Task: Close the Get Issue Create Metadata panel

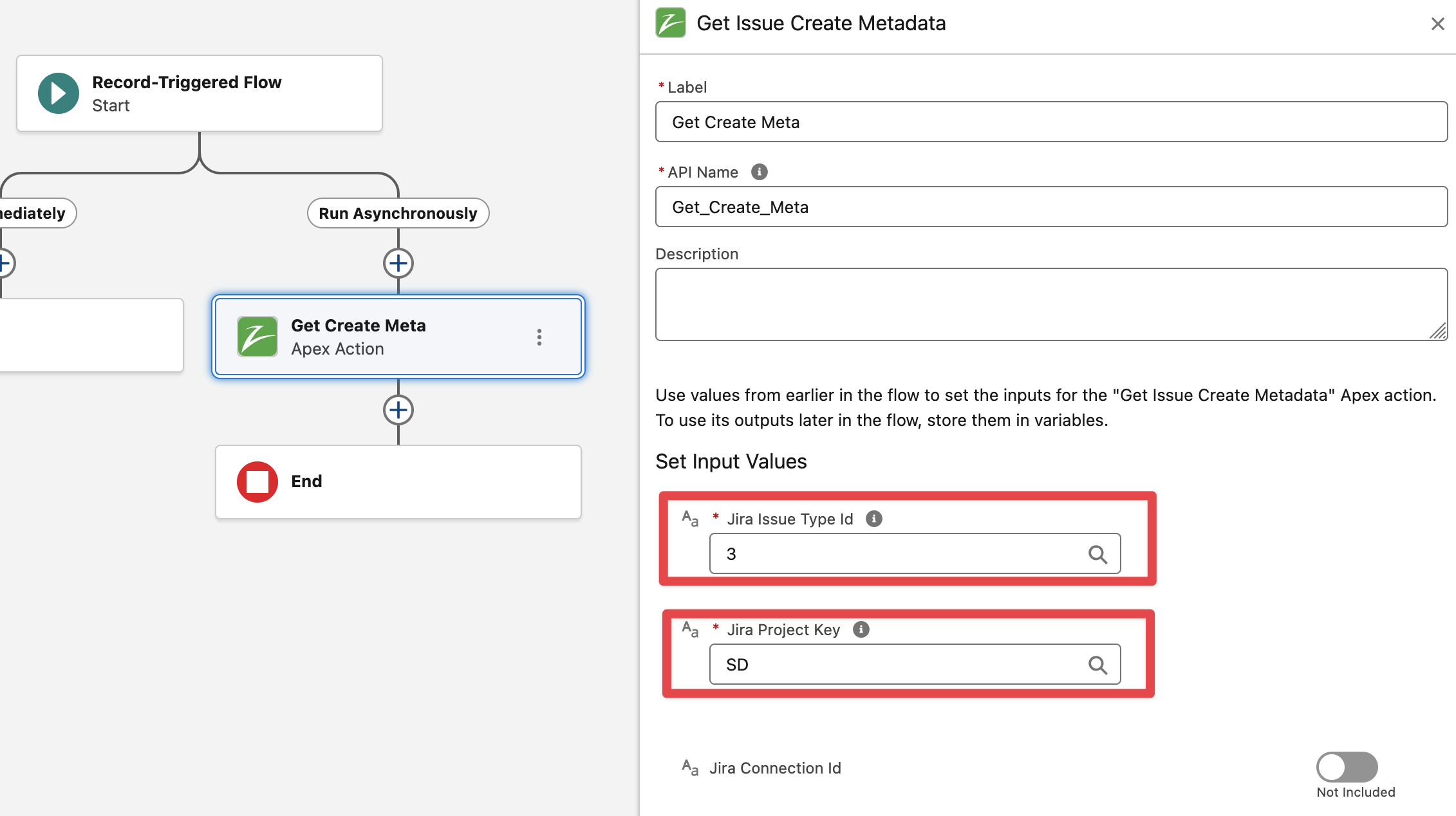Action: [x=1437, y=24]
